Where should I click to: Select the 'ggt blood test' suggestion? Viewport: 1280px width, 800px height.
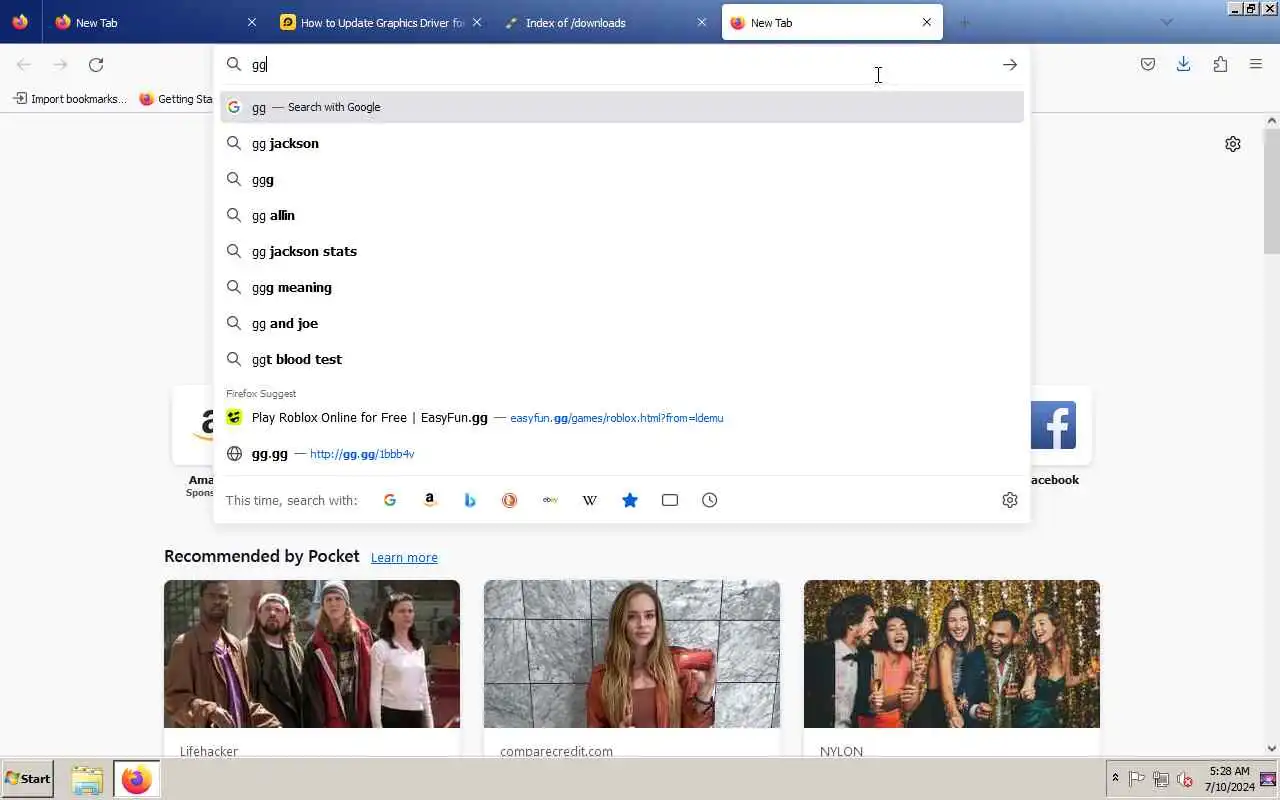(x=622, y=359)
